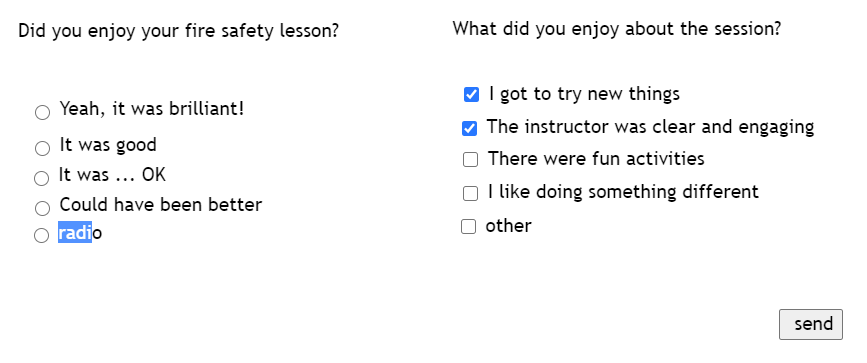This screenshot has height=363, width=867.
Task: Uncheck "The instructor was clear and engaging" checkbox
Action: (469, 129)
